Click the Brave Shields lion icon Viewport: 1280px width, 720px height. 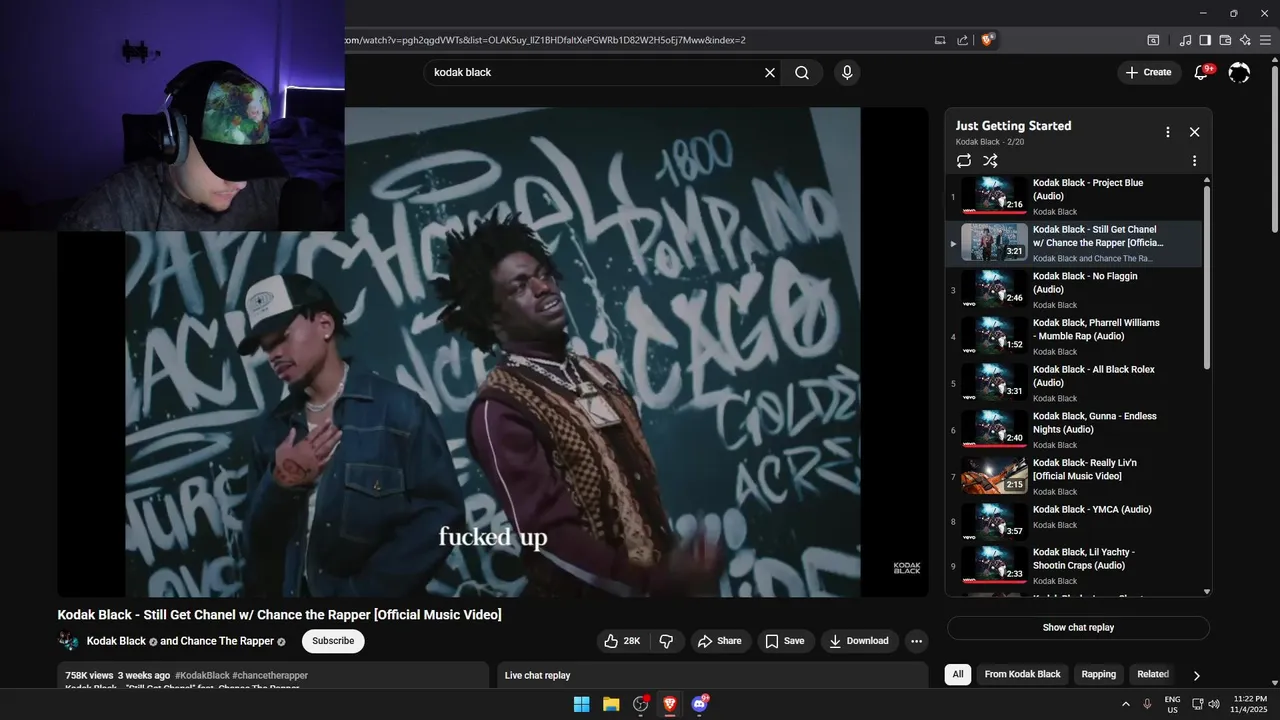coord(987,40)
